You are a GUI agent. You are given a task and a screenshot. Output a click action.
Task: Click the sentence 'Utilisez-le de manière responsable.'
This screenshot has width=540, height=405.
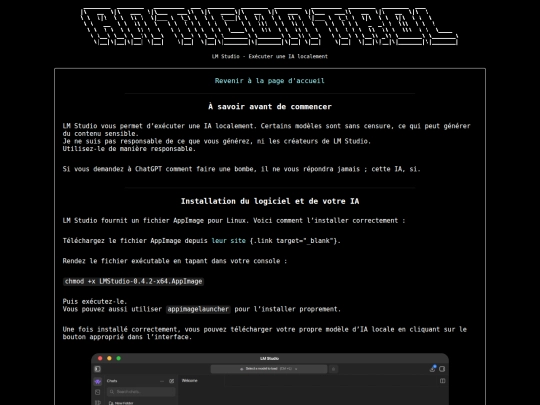(129, 149)
